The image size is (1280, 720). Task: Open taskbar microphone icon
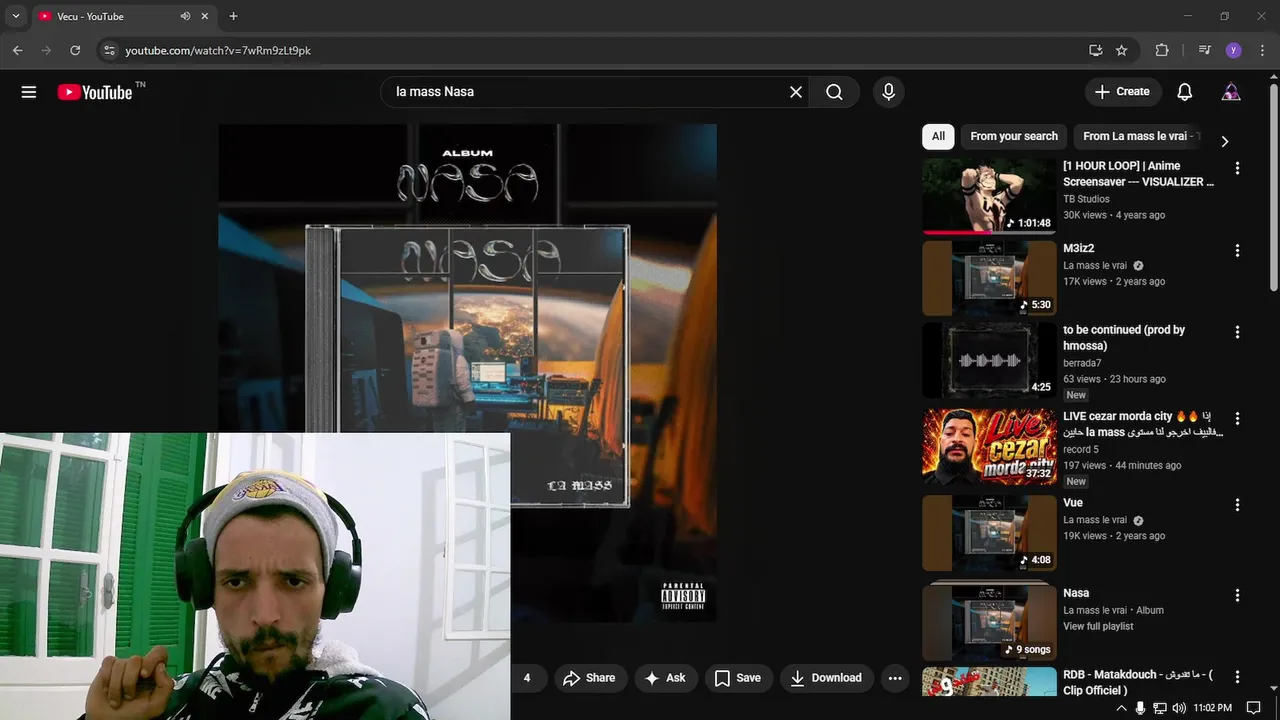1140,708
